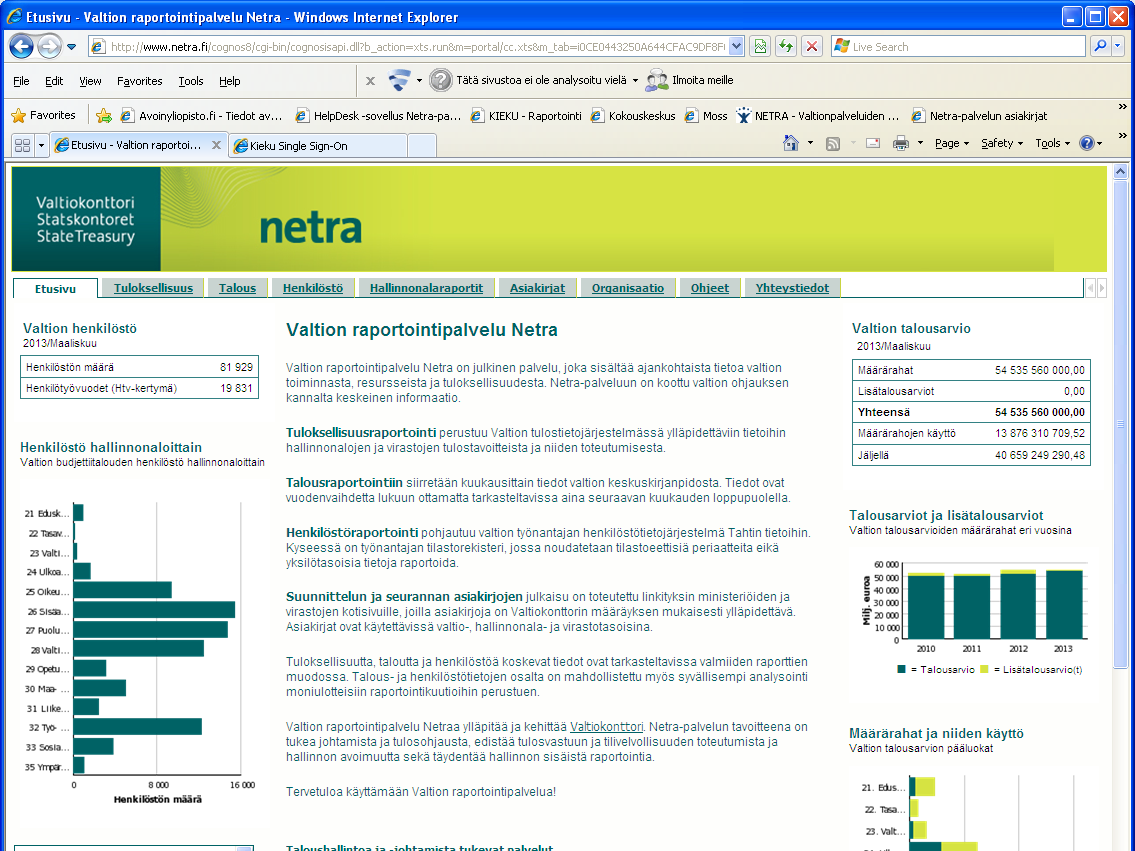Click the Talousarvio legend color swatch
Screen dimensions: 1135x851
(901, 669)
